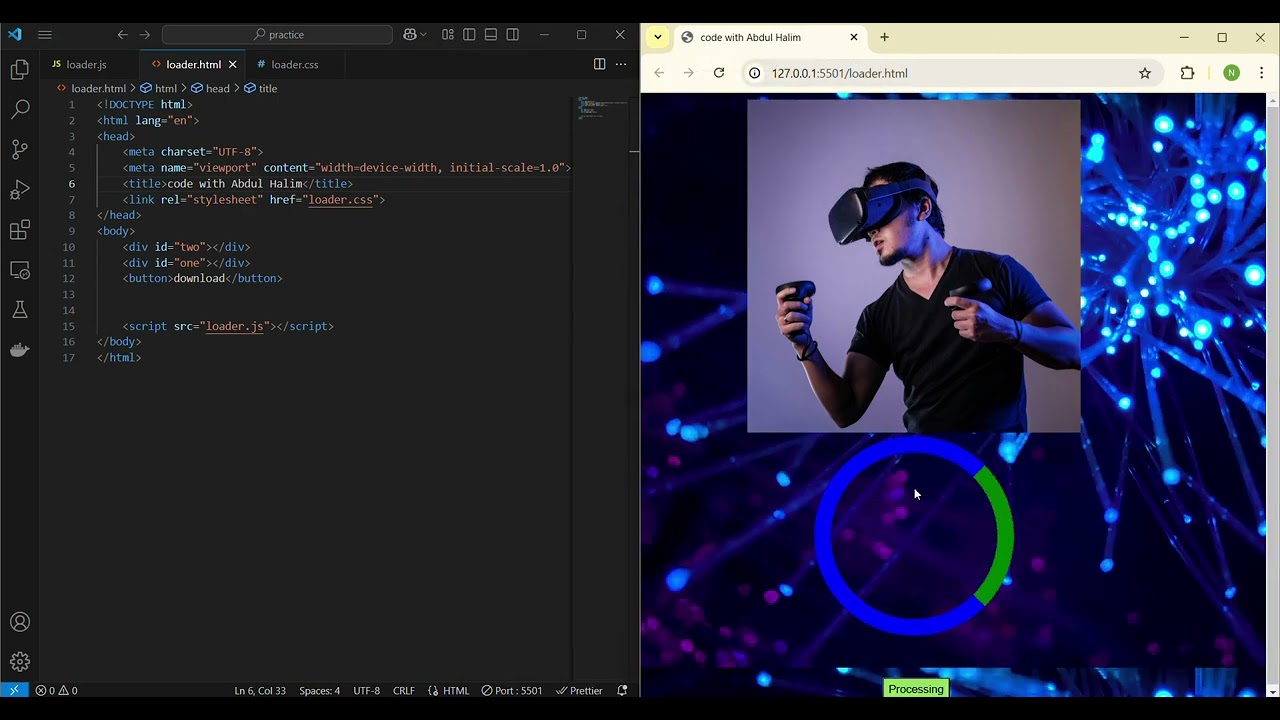Toggle the secondary side bar
The image size is (1280, 720).
pos(513,34)
